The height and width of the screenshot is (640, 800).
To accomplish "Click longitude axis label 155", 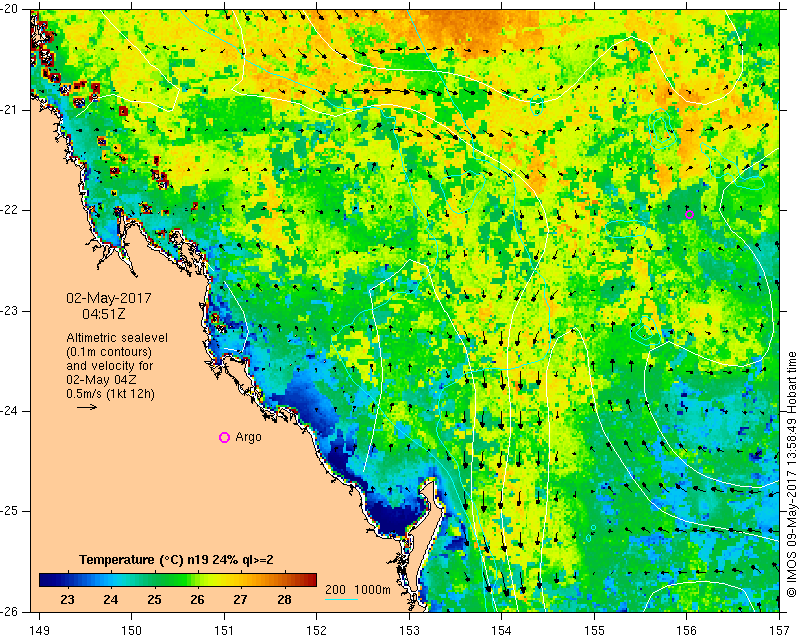I will coord(594,631).
